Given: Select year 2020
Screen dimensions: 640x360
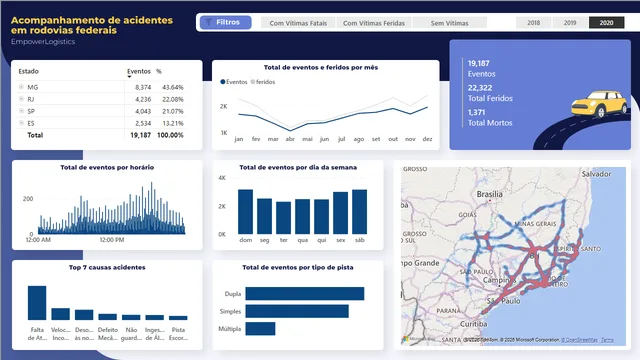Looking at the screenshot, I should pos(606,23).
